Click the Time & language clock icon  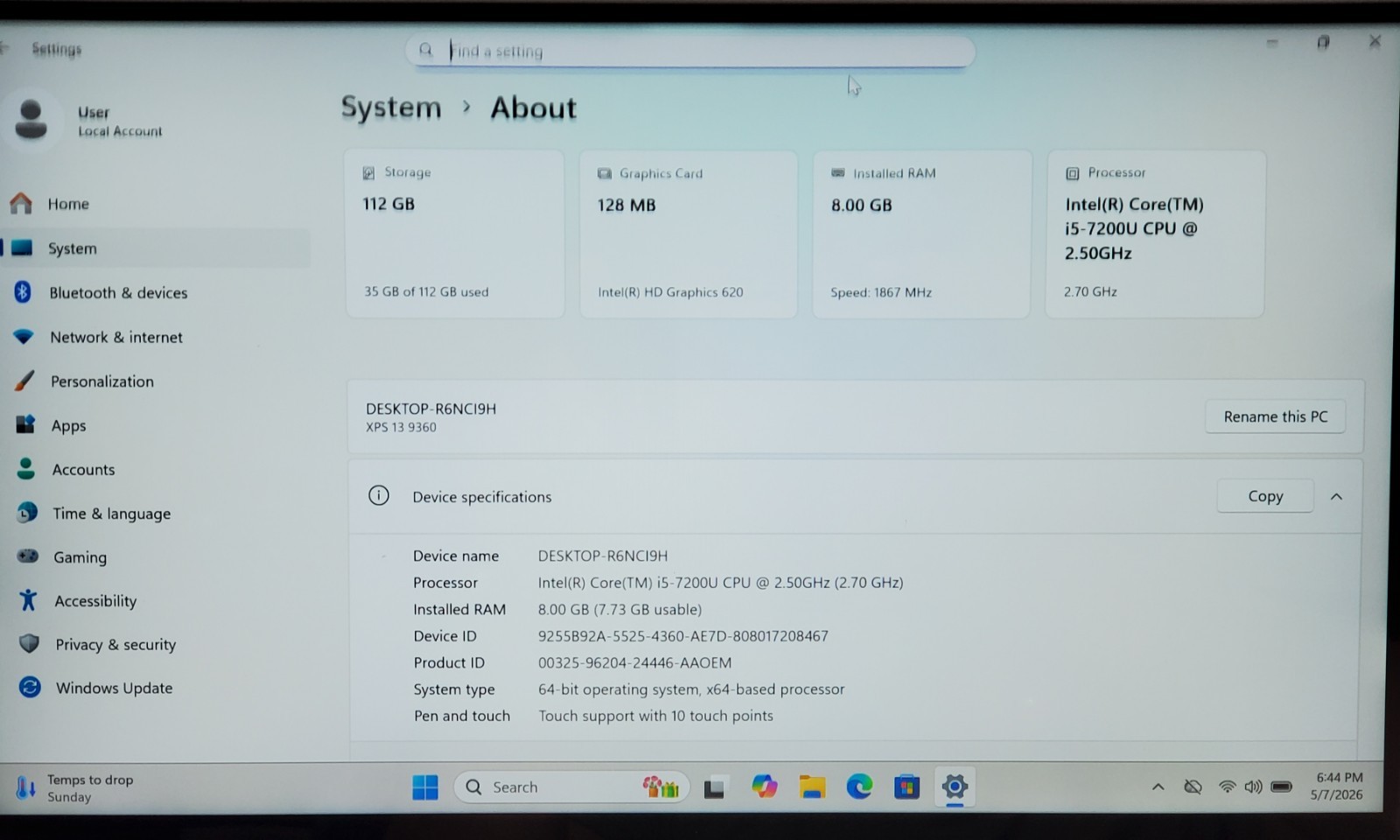tap(27, 513)
